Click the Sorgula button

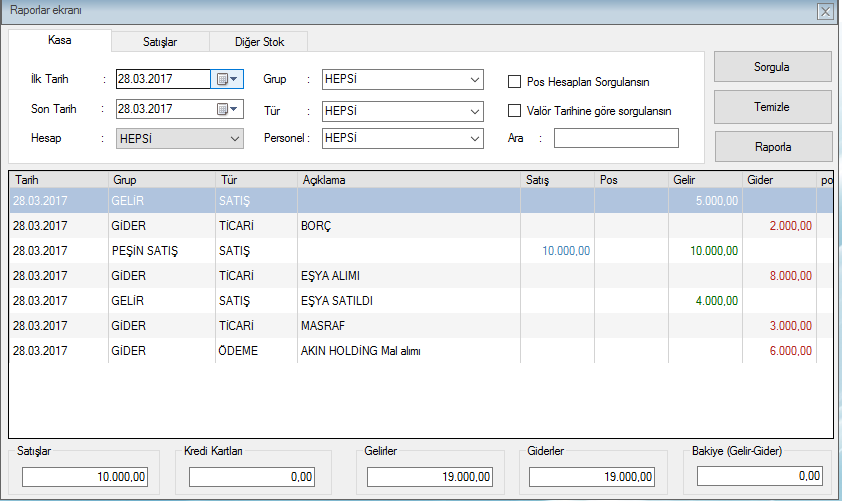(772, 67)
